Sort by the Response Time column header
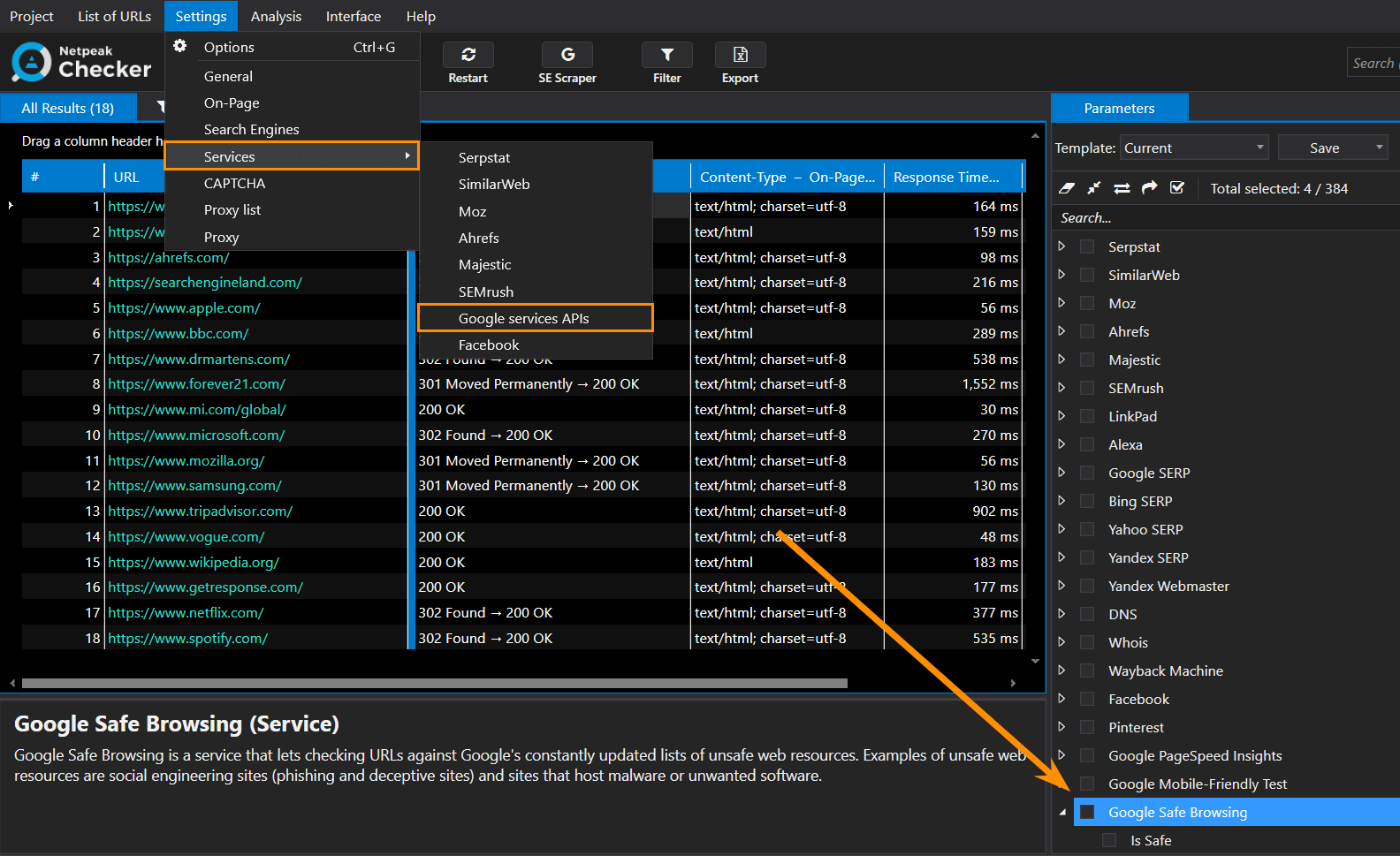This screenshot has width=1400, height=856. (x=955, y=177)
